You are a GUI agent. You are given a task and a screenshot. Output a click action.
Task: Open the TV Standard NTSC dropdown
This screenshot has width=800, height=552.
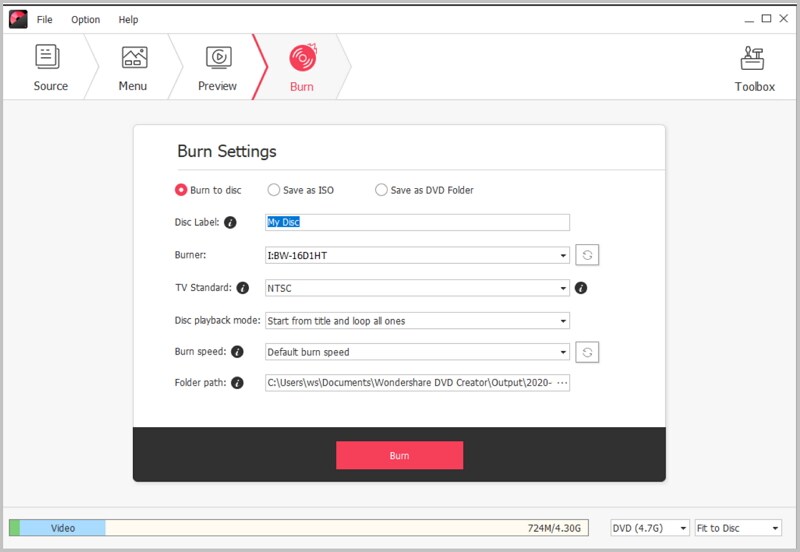pyautogui.click(x=417, y=288)
